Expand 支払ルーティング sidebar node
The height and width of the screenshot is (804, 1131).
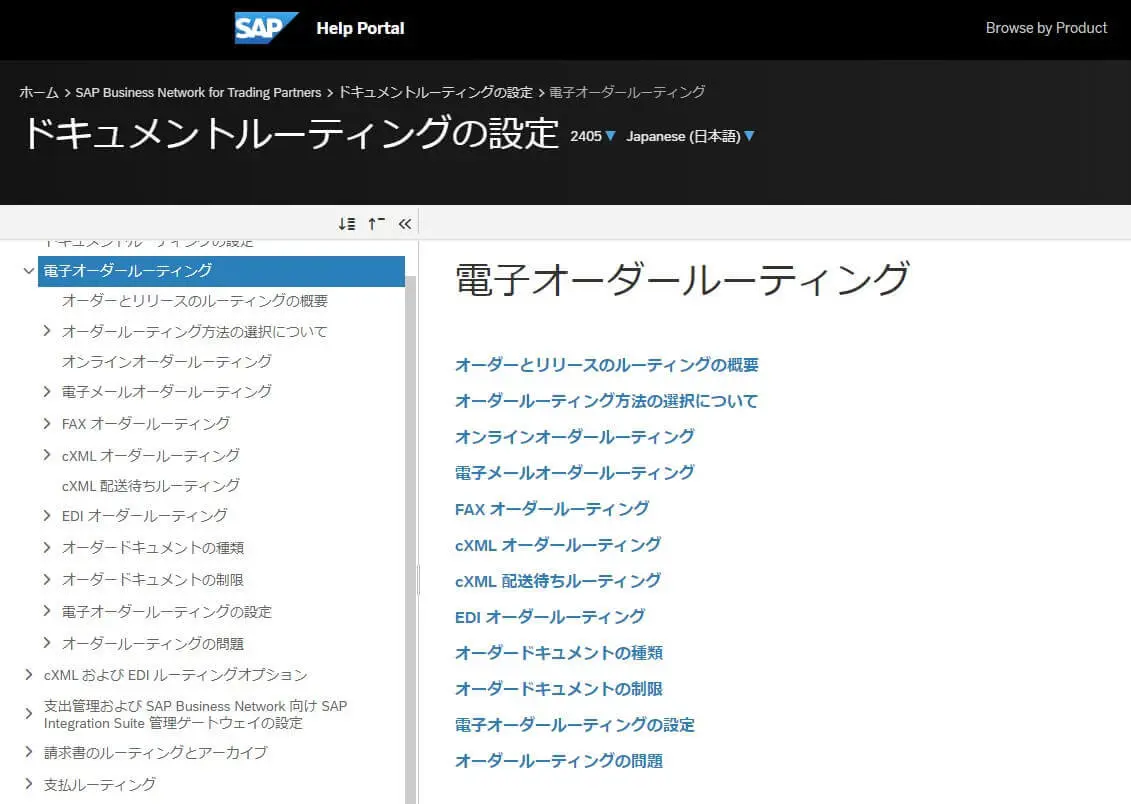(28, 784)
